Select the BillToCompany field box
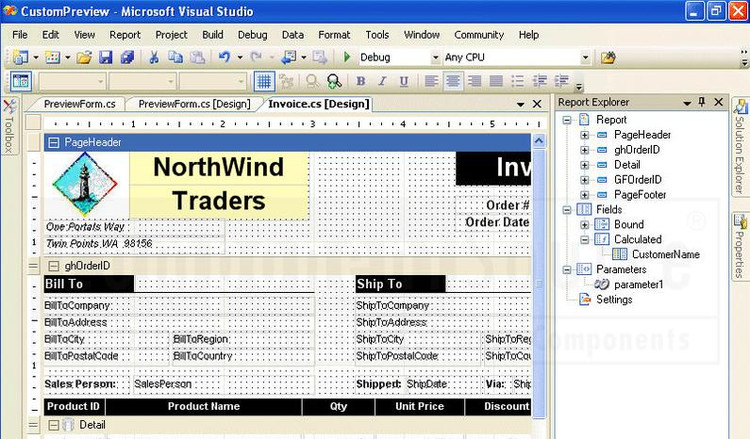Viewport: 750px width, 439px height. coord(179,305)
